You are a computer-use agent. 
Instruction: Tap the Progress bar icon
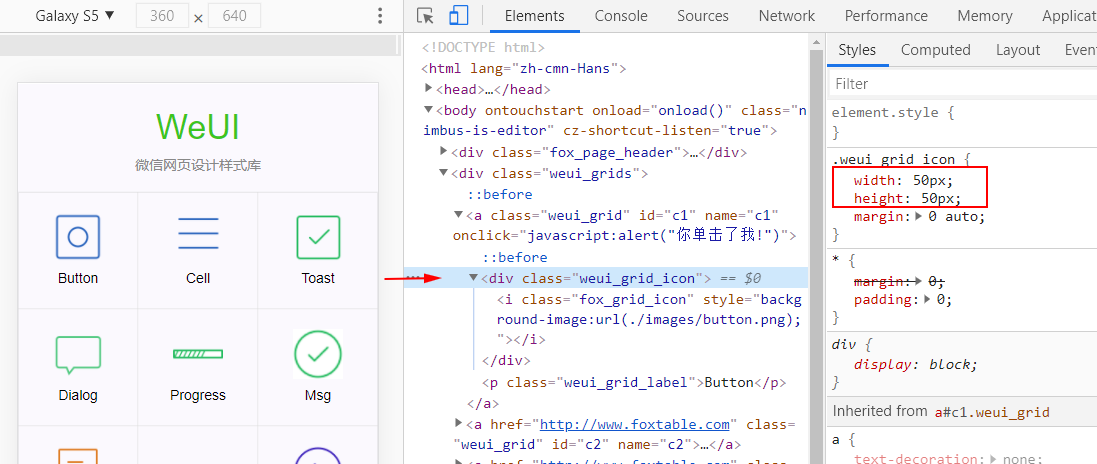198,354
